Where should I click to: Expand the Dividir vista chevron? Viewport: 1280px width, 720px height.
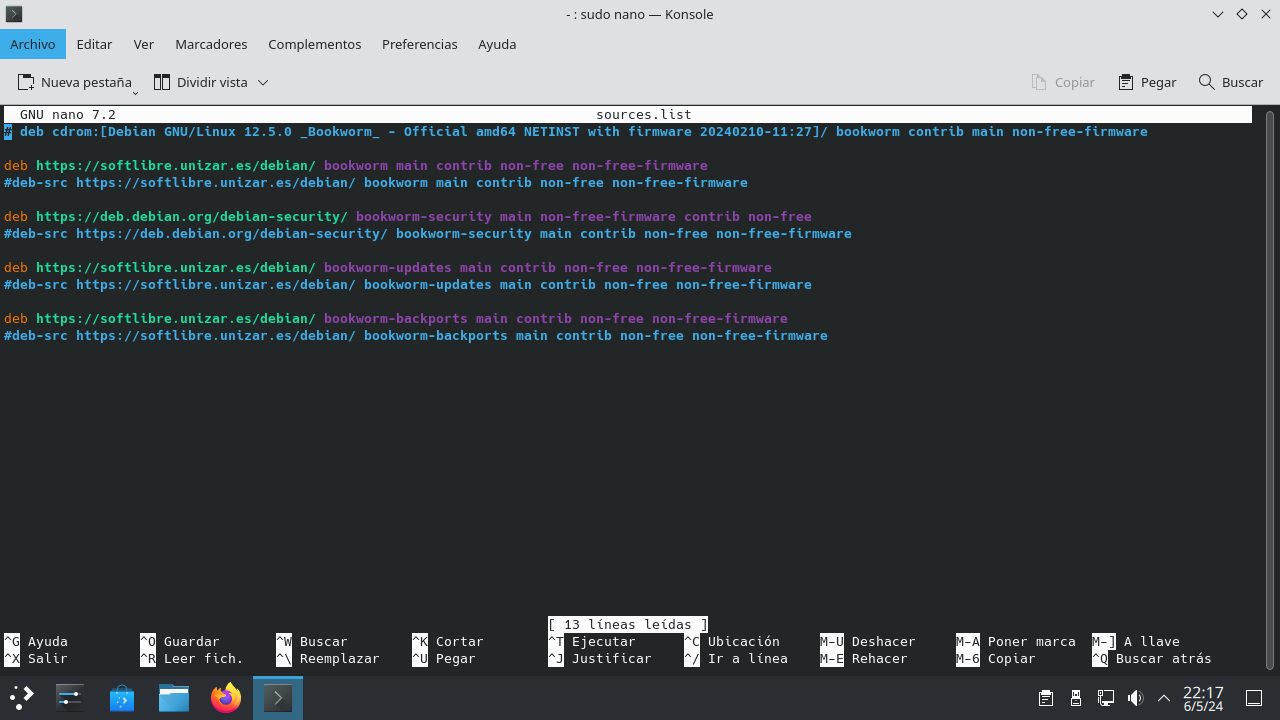point(263,82)
